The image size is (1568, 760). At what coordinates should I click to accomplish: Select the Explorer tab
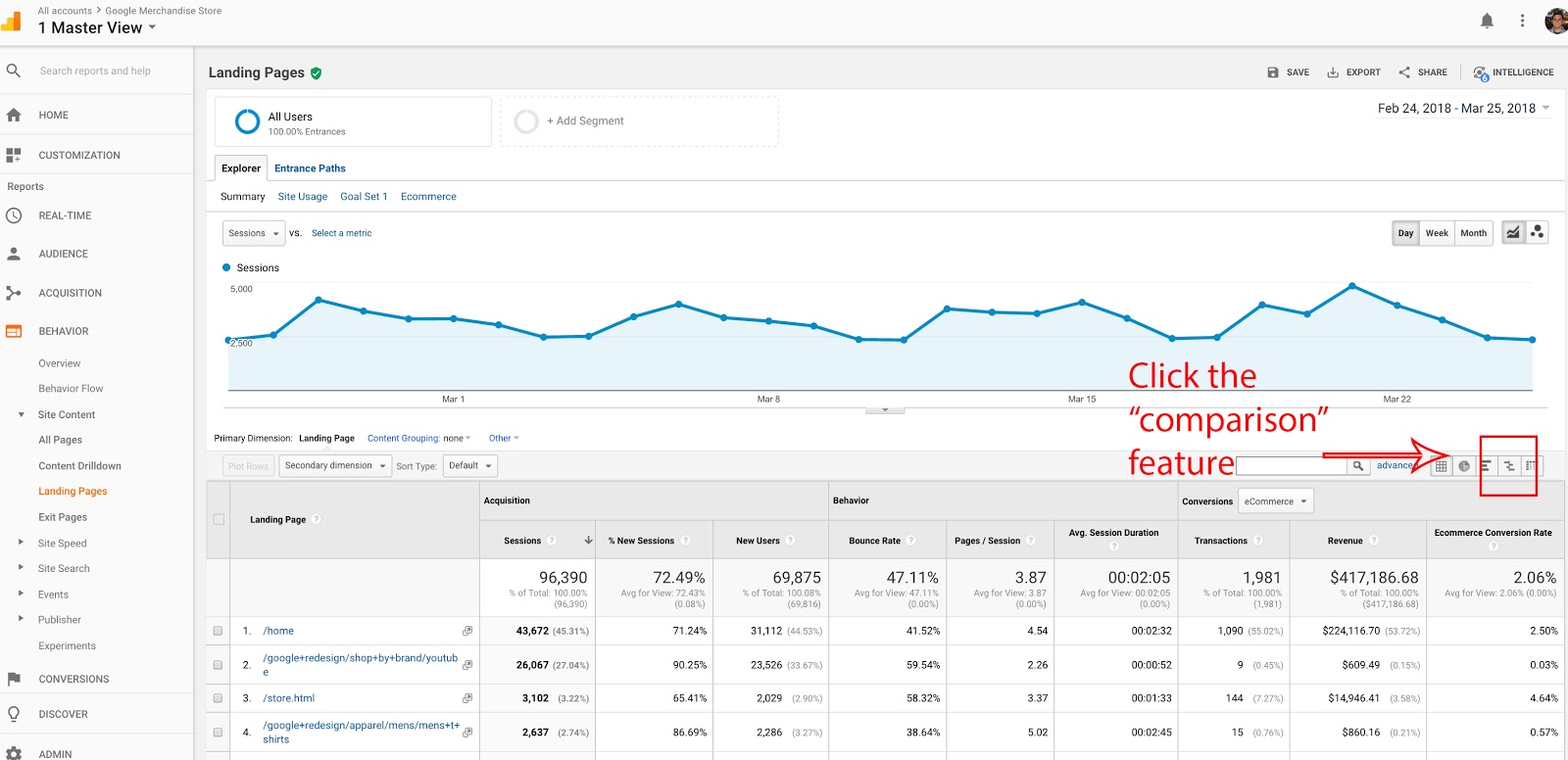click(241, 168)
